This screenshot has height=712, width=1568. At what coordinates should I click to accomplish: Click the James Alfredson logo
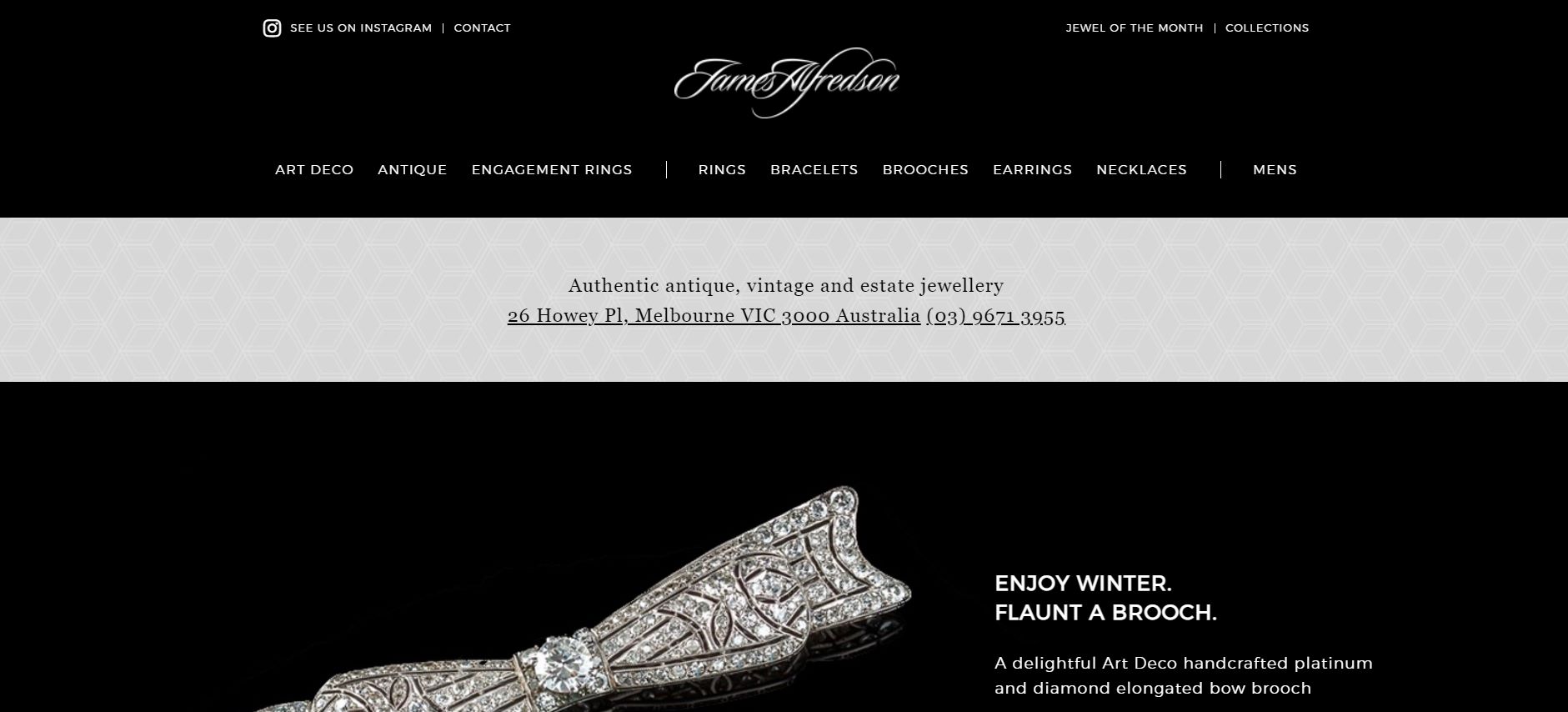click(786, 83)
